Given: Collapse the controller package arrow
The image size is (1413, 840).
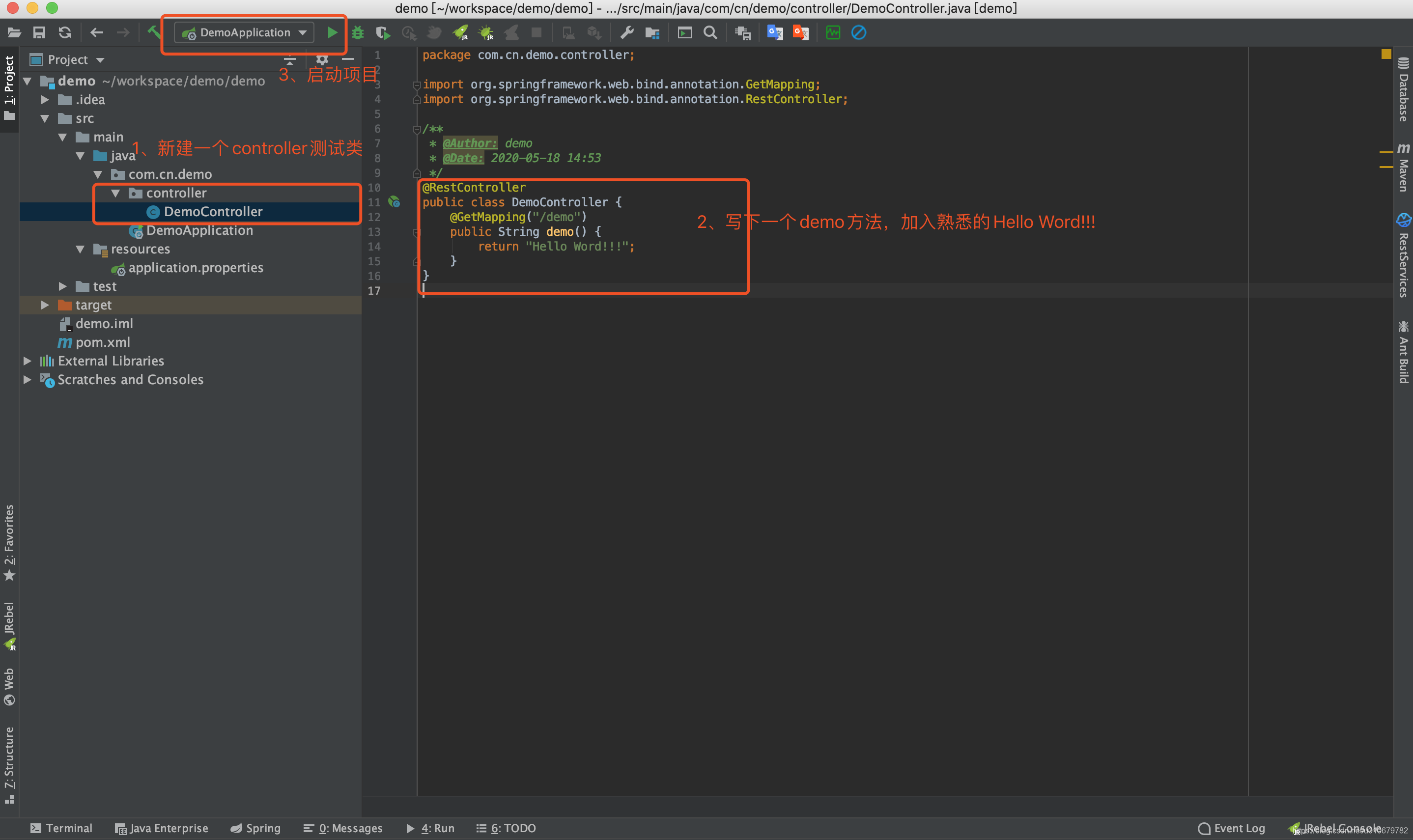Looking at the screenshot, I should (x=115, y=193).
